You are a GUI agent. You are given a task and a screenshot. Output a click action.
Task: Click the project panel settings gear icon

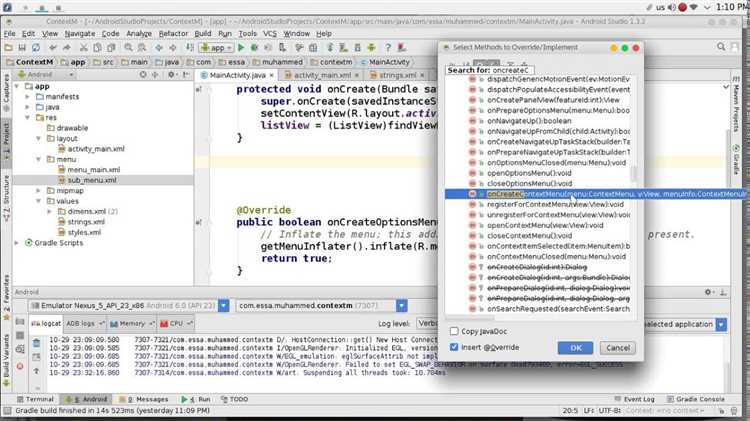(x=171, y=75)
